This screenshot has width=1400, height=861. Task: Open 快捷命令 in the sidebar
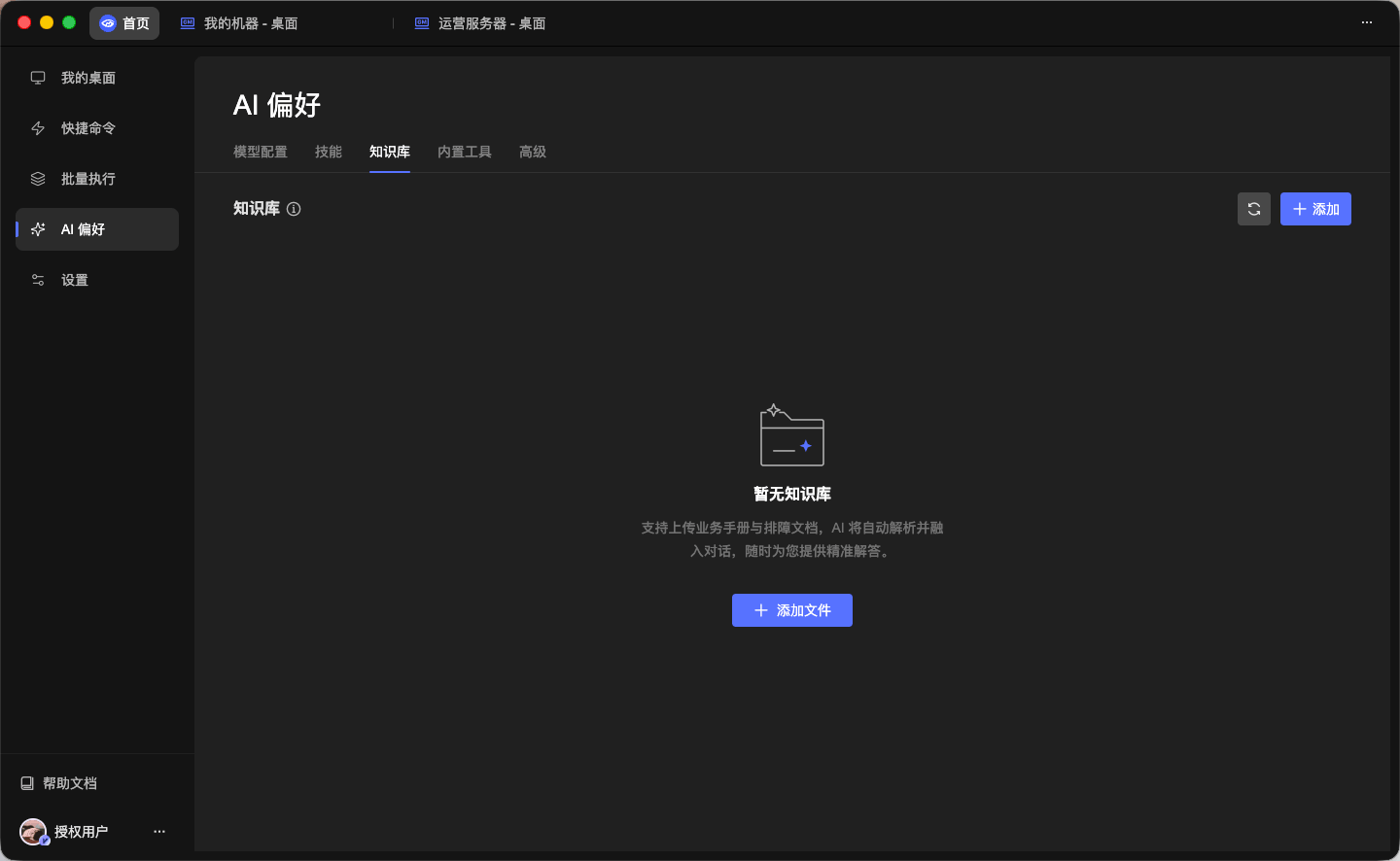[97, 128]
